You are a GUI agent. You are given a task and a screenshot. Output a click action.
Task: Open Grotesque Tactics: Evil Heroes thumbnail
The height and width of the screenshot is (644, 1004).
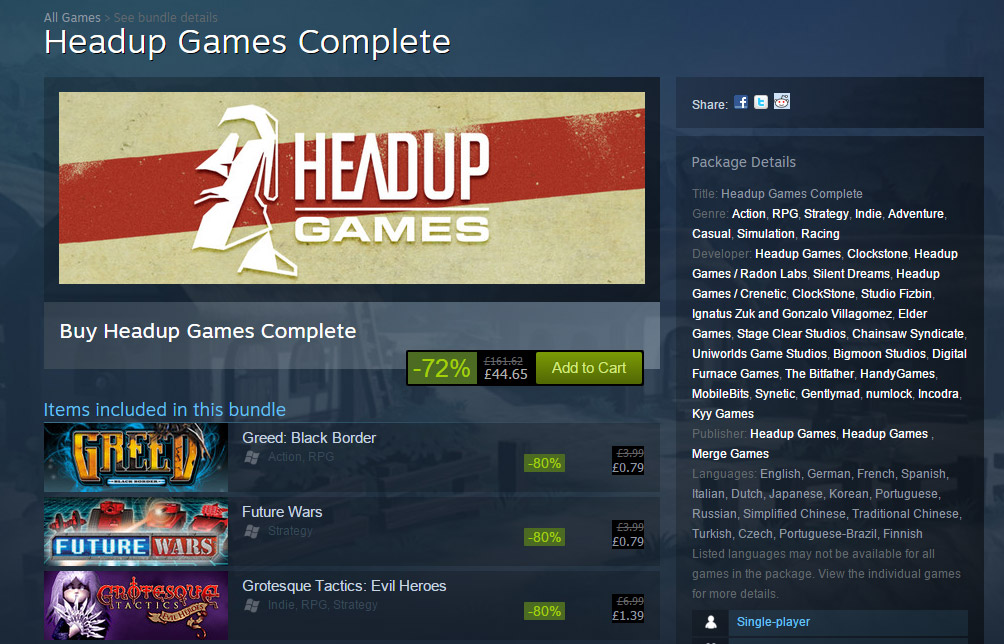point(136,606)
